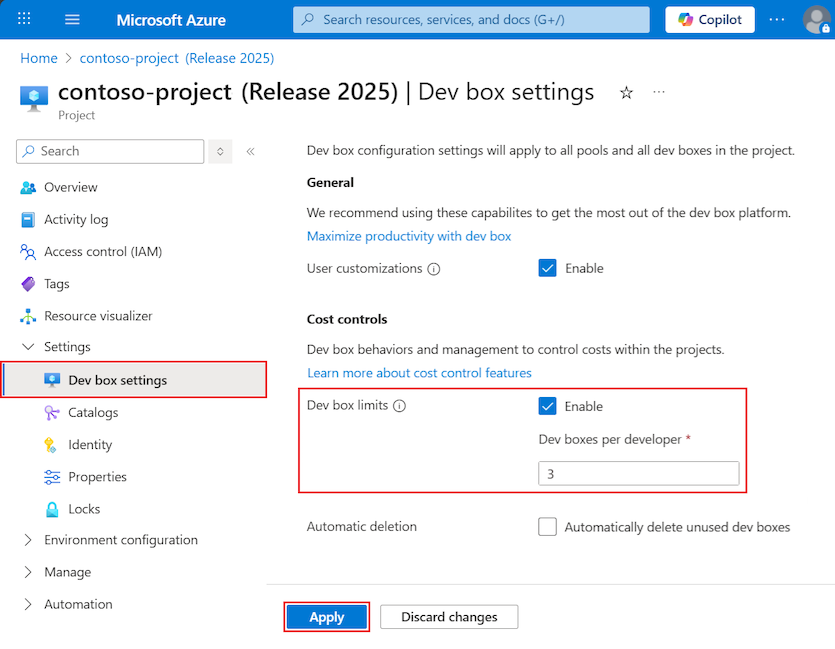Open Maximize productivity with dev box link

coord(408,236)
